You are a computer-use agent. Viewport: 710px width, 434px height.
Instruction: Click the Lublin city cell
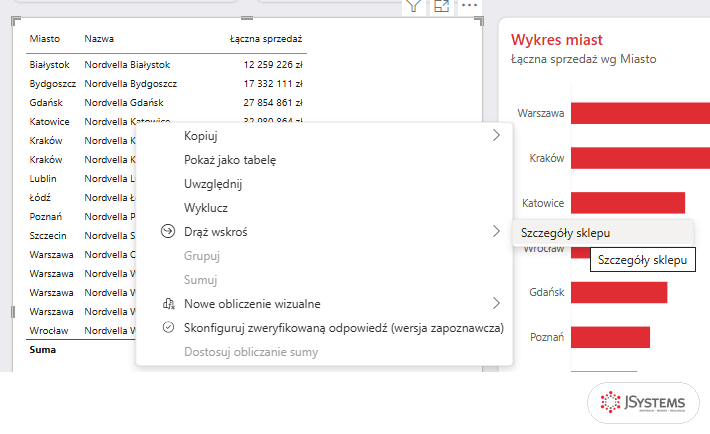click(x=43, y=179)
